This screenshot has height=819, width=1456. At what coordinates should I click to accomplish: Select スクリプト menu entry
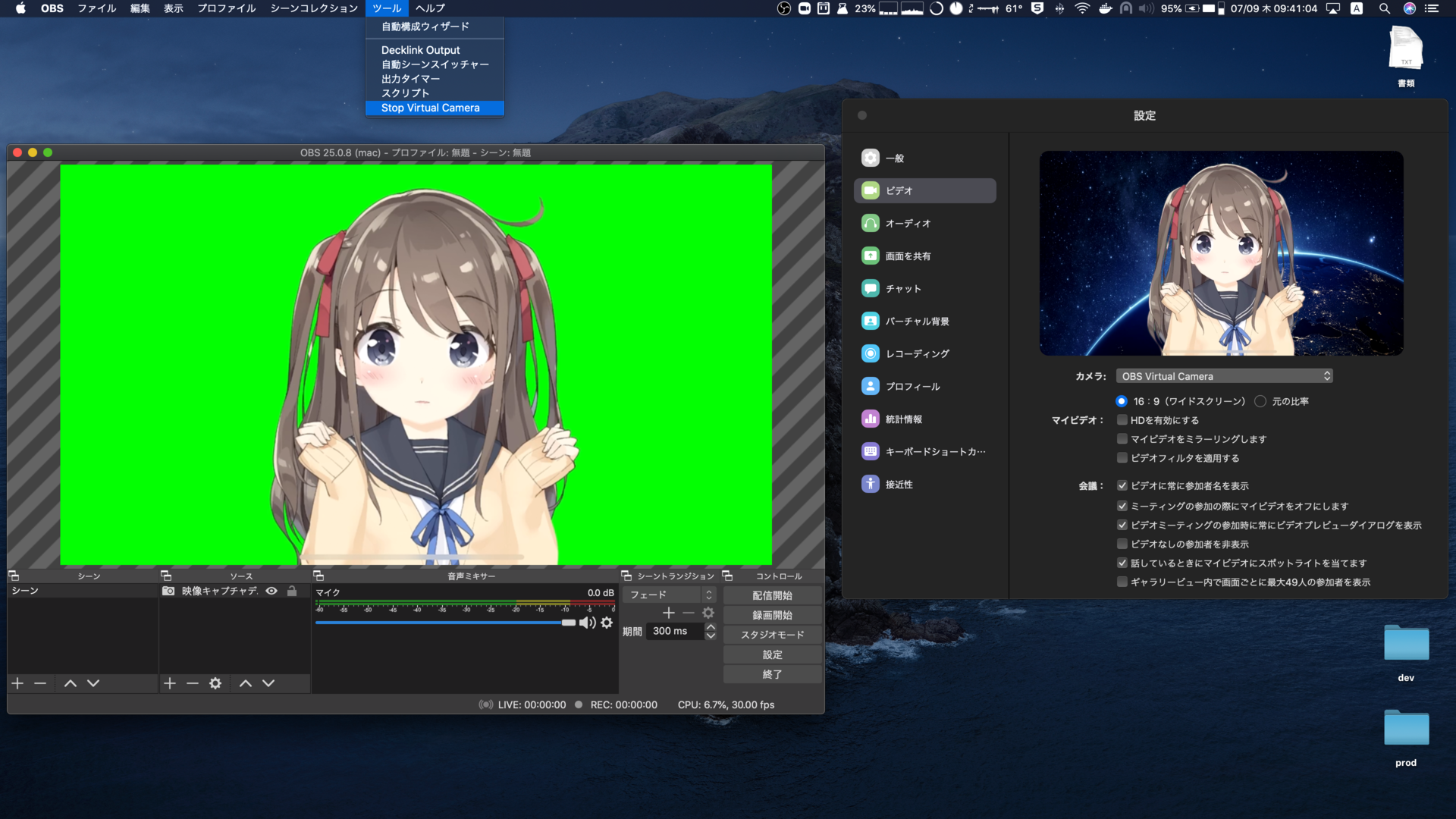click(x=435, y=93)
